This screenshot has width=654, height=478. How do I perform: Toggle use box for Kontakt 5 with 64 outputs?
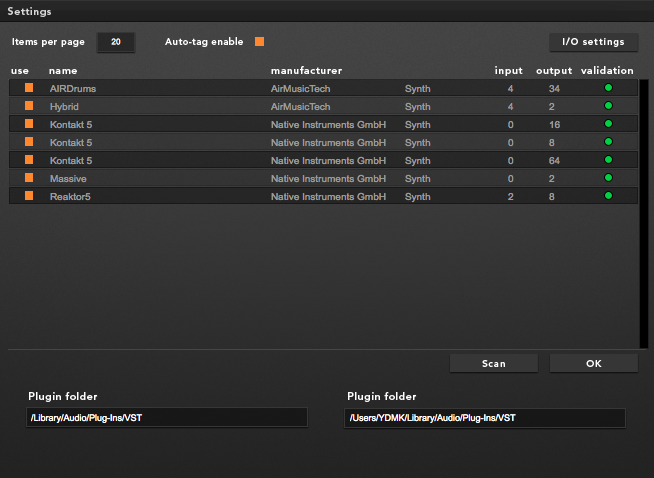(29, 159)
